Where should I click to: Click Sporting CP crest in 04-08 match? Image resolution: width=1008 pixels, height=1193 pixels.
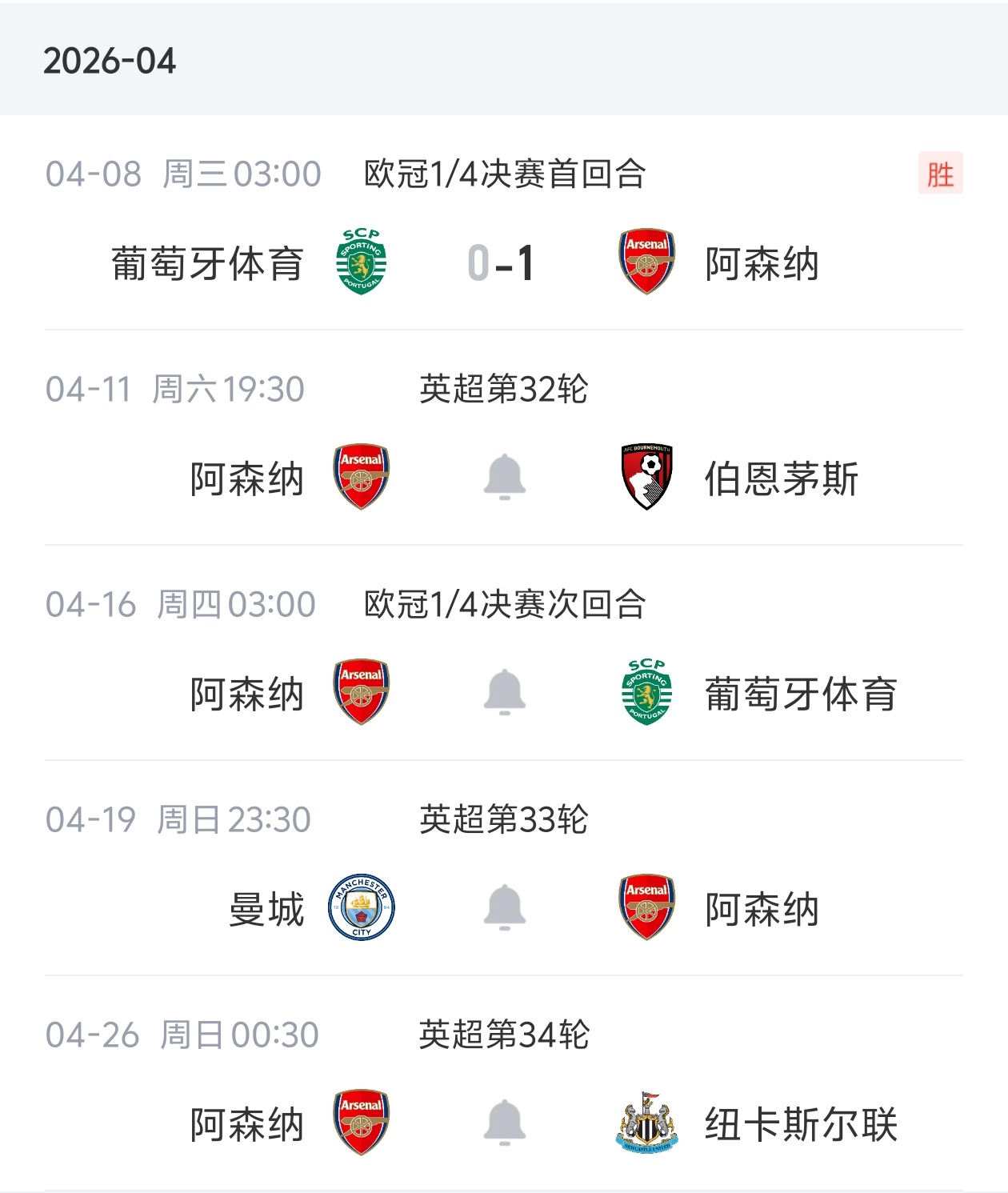[361, 262]
